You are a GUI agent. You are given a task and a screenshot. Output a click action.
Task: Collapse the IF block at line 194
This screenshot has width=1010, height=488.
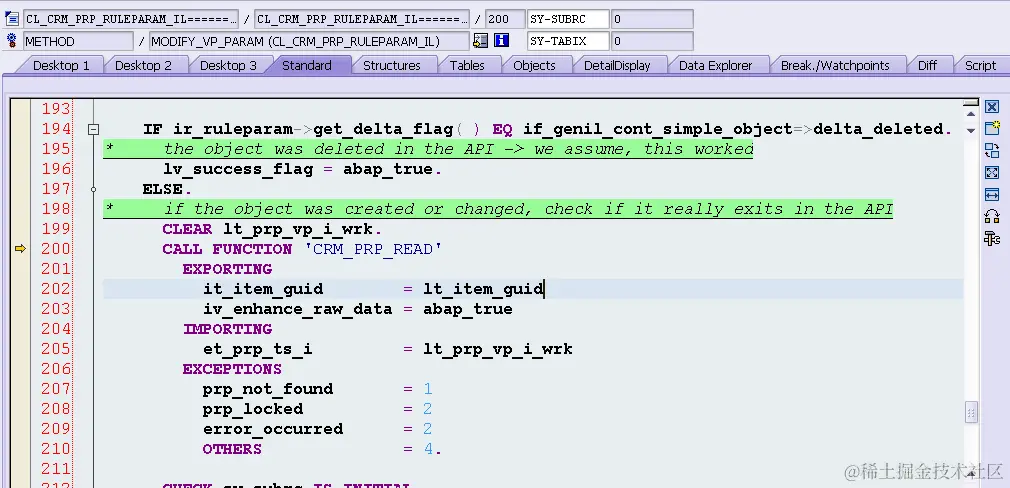(x=93, y=129)
